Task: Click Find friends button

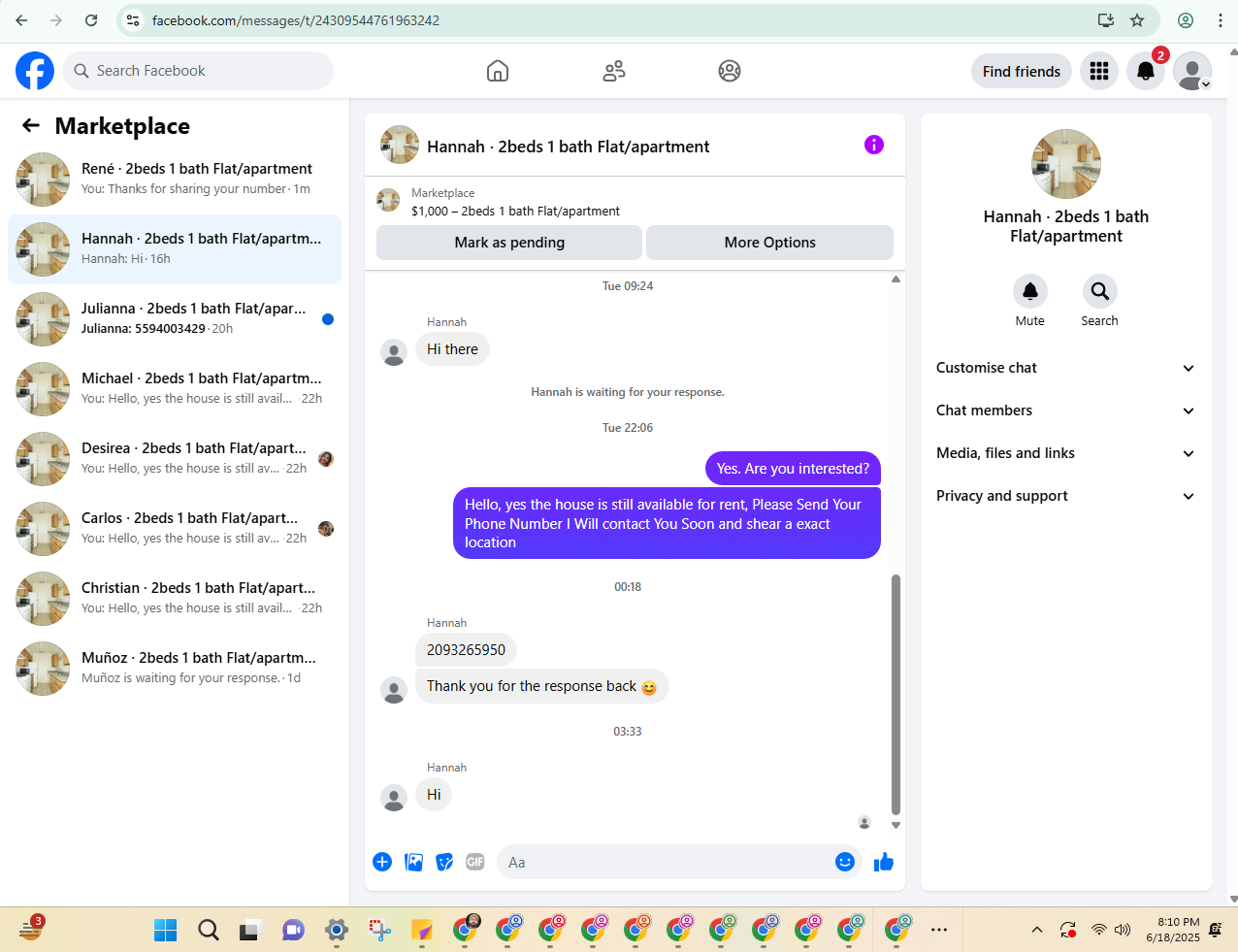Action: (x=1022, y=71)
